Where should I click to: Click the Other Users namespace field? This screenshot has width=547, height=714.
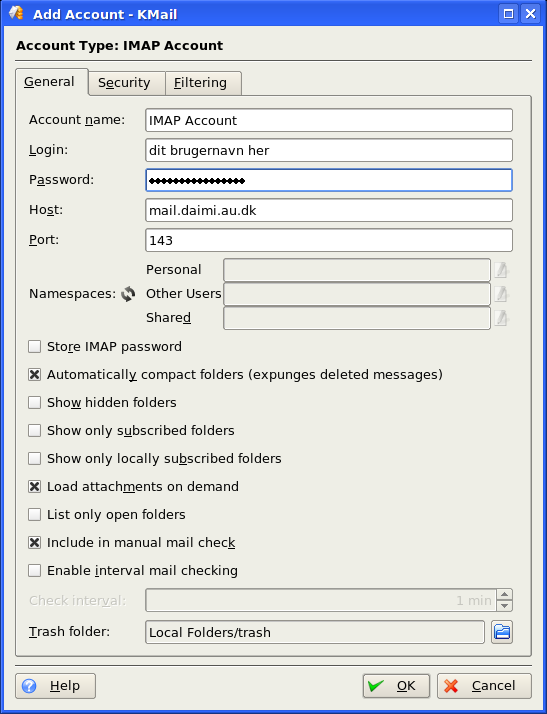coord(357,294)
